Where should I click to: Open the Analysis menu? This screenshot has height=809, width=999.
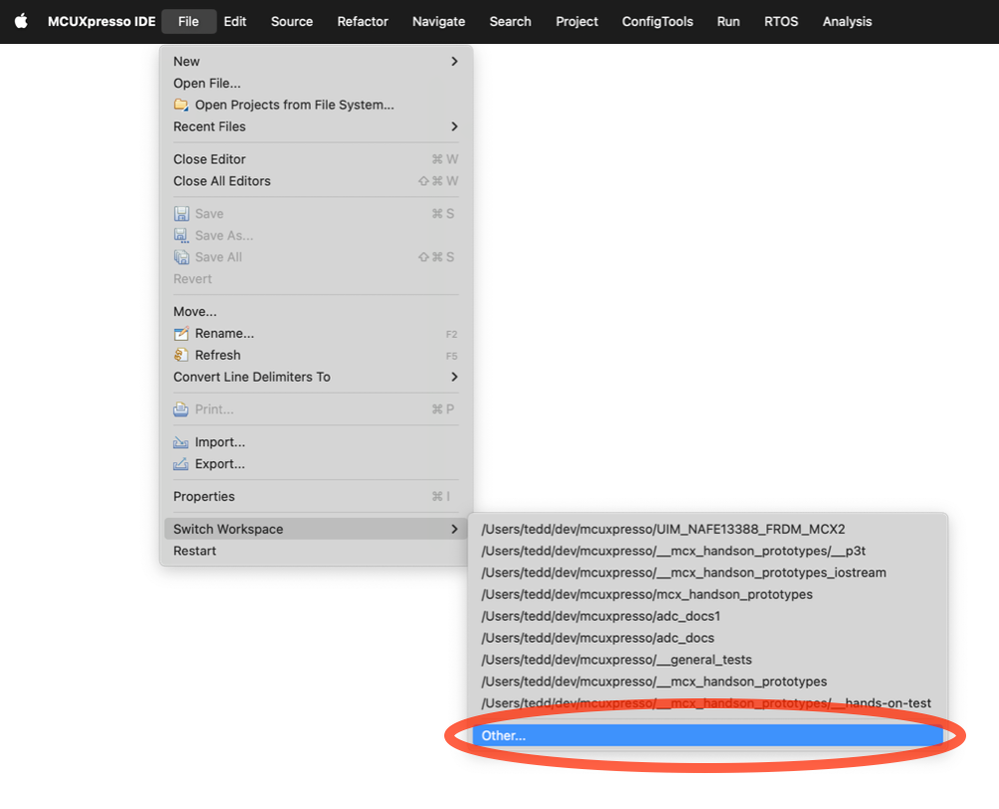847,21
